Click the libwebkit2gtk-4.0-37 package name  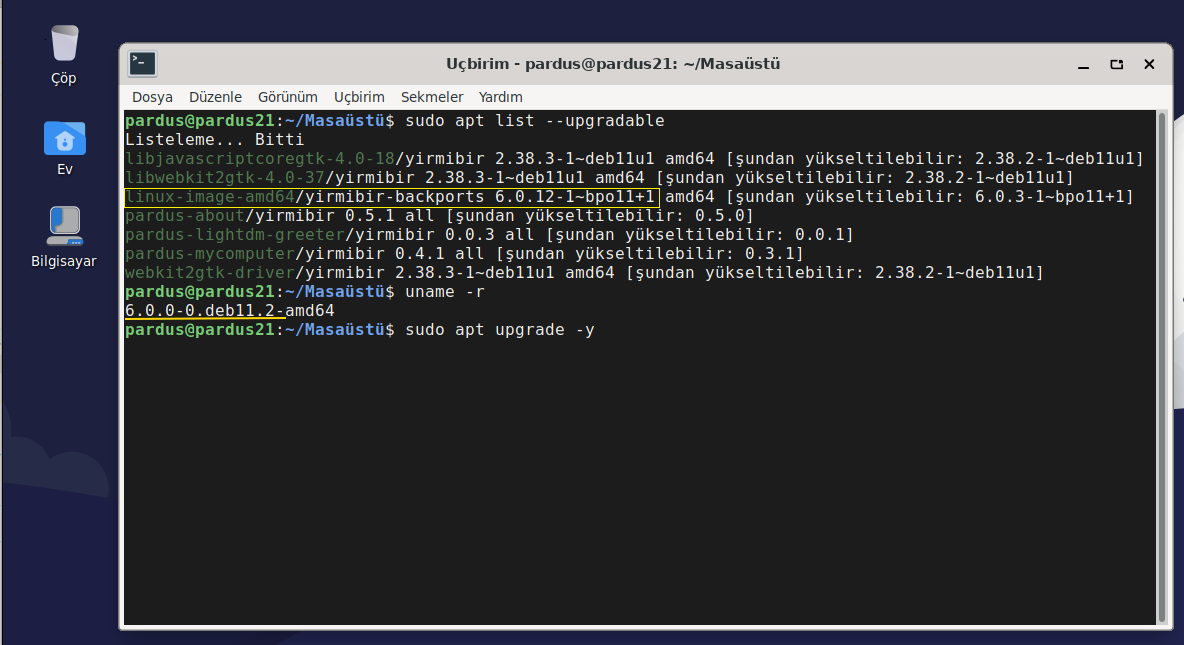pyautogui.click(x=224, y=177)
